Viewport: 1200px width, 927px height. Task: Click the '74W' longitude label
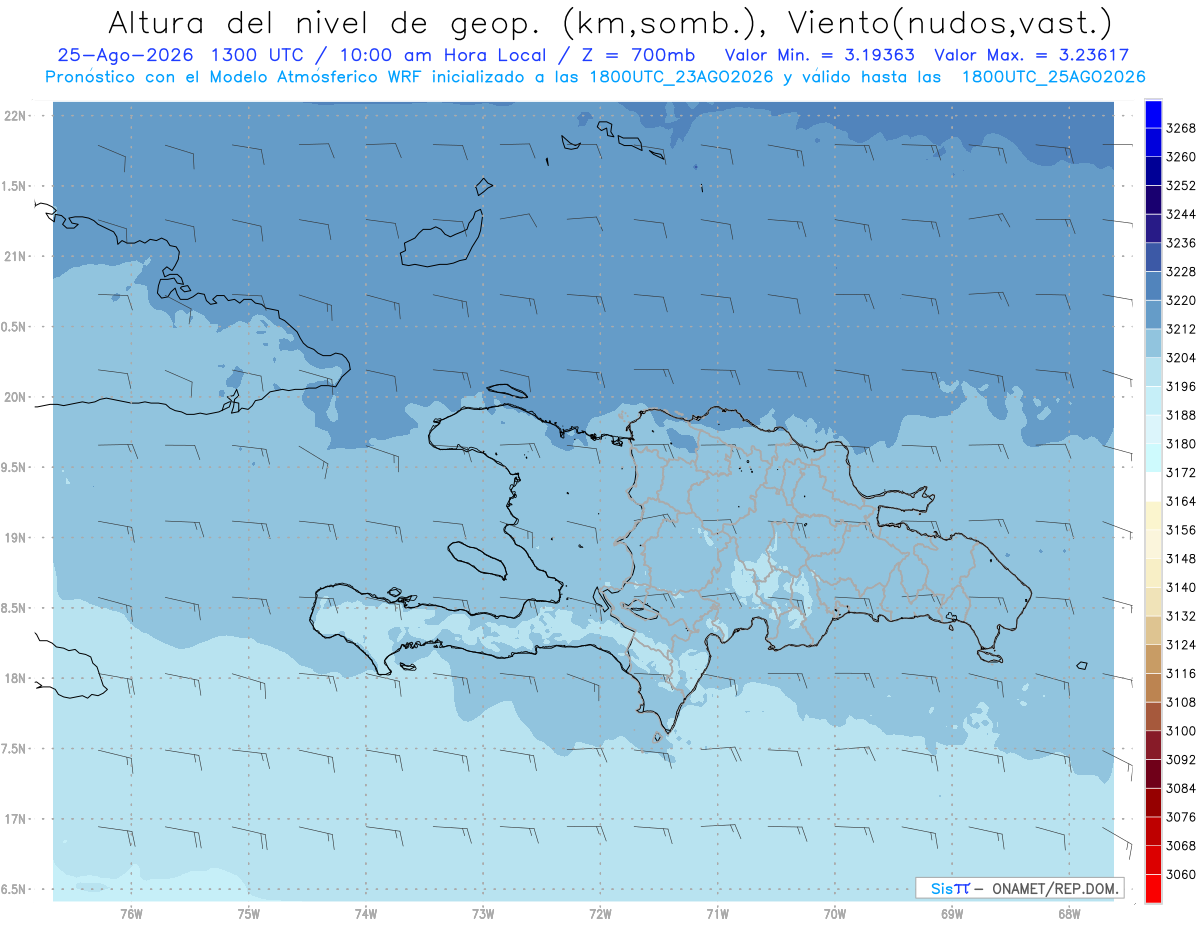pos(366,913)
